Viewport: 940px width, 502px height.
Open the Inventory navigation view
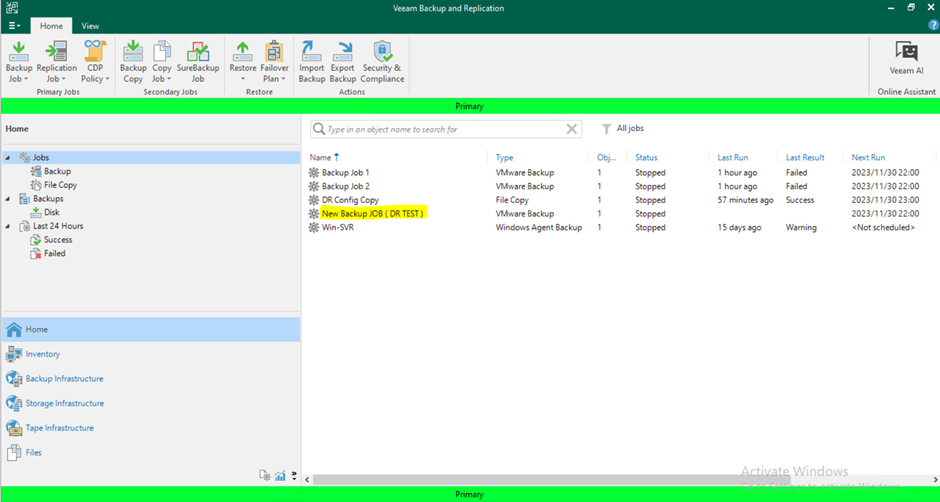(150, 354)
